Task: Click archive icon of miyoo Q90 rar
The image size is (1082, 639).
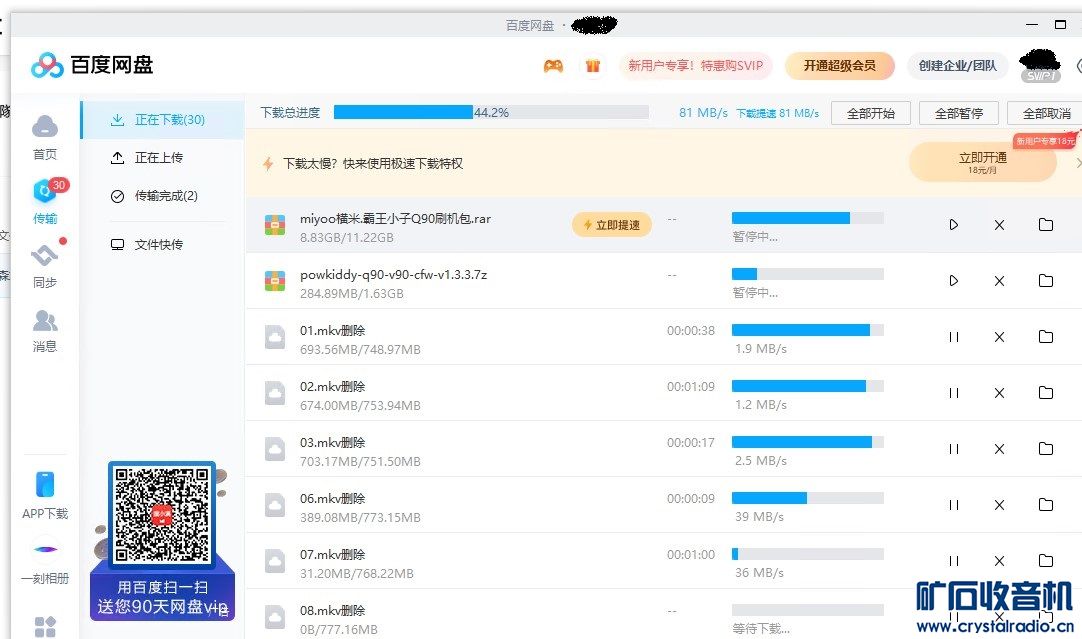Action: [275, 225]
